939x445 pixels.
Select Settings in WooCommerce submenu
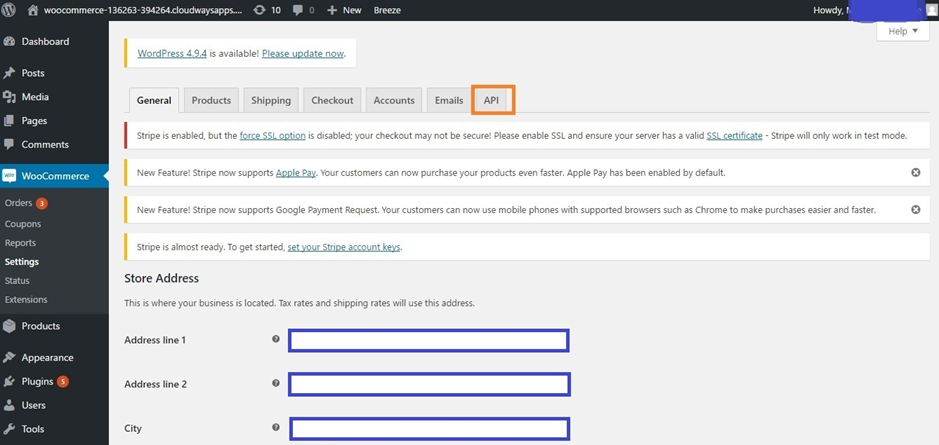22,262
